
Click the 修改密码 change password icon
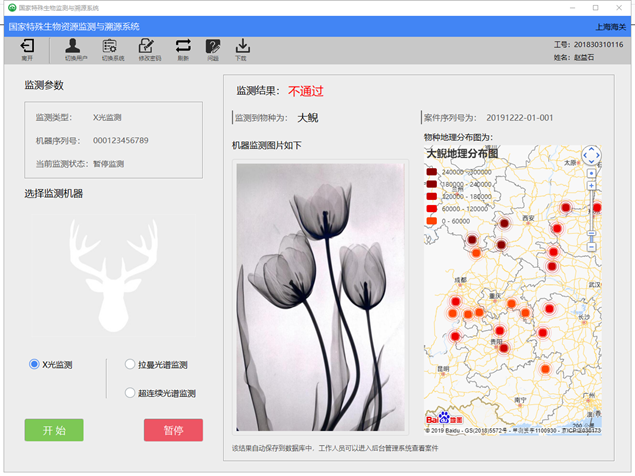[147, 48]
